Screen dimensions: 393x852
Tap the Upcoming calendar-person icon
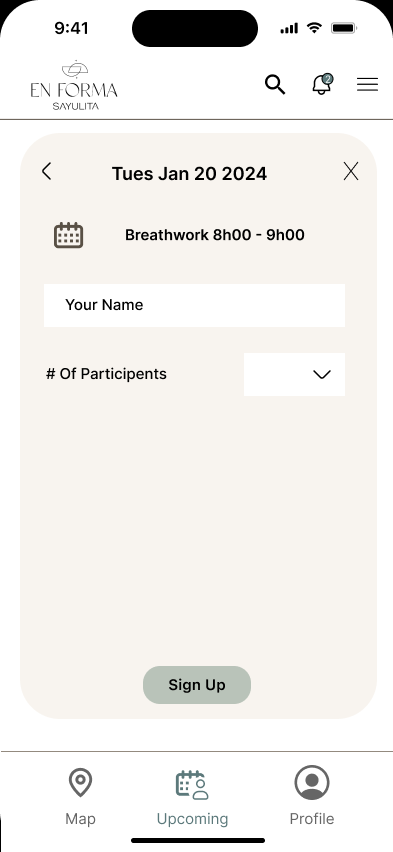point(192,785)
